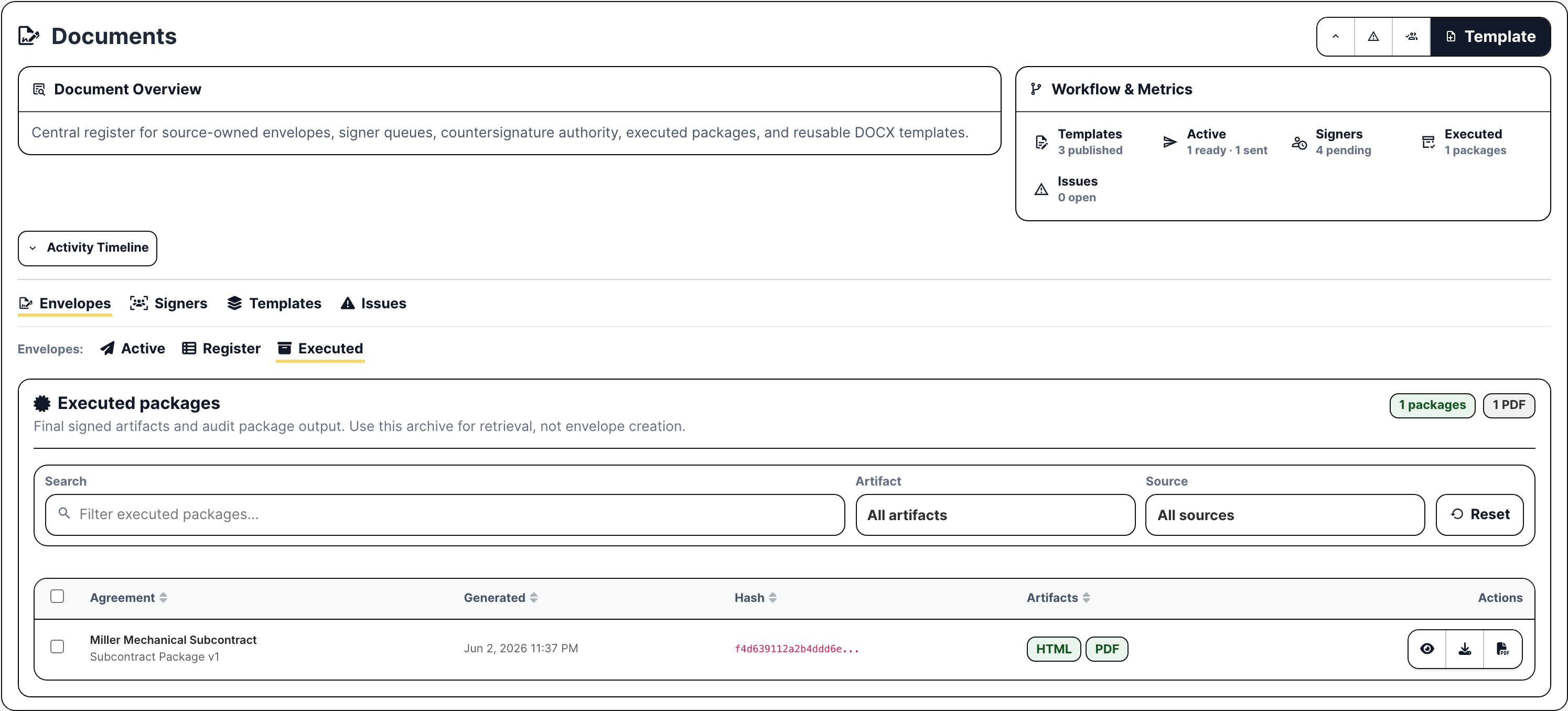Click the Executed 1 packages metric text

(1475, 143)
